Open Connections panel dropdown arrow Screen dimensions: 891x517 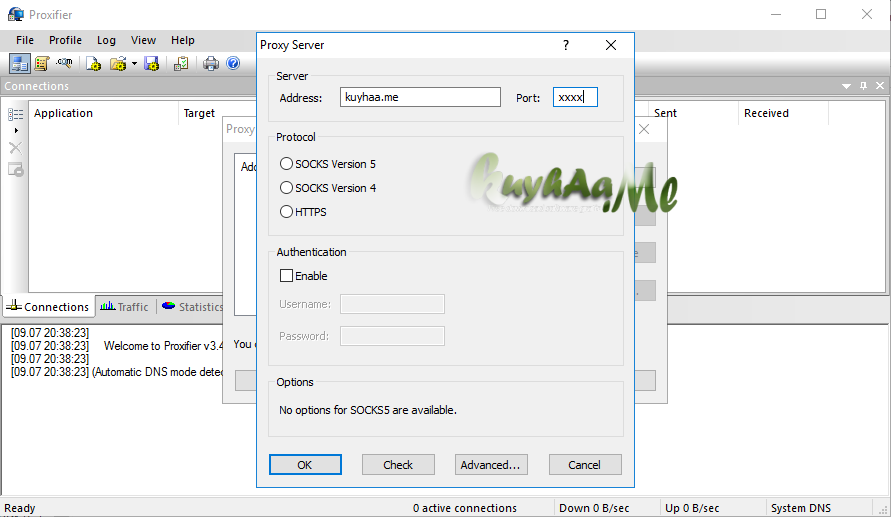(x=846, y=86)
